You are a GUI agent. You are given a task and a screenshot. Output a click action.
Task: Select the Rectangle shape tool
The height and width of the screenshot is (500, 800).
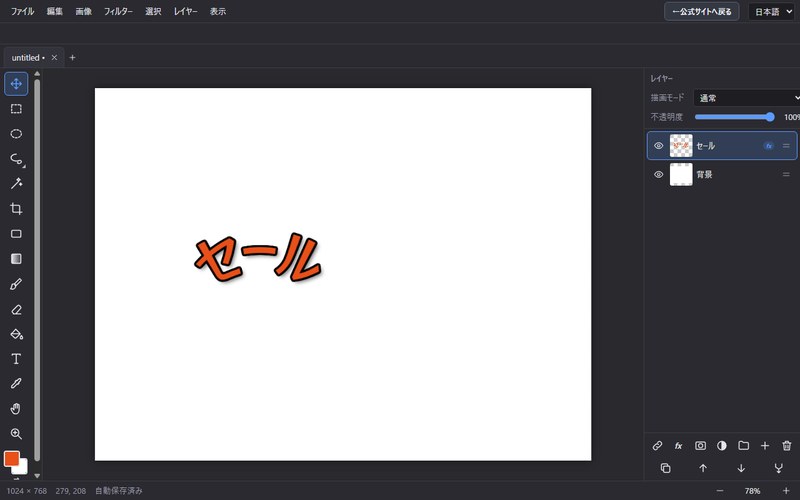coord(16,234)
